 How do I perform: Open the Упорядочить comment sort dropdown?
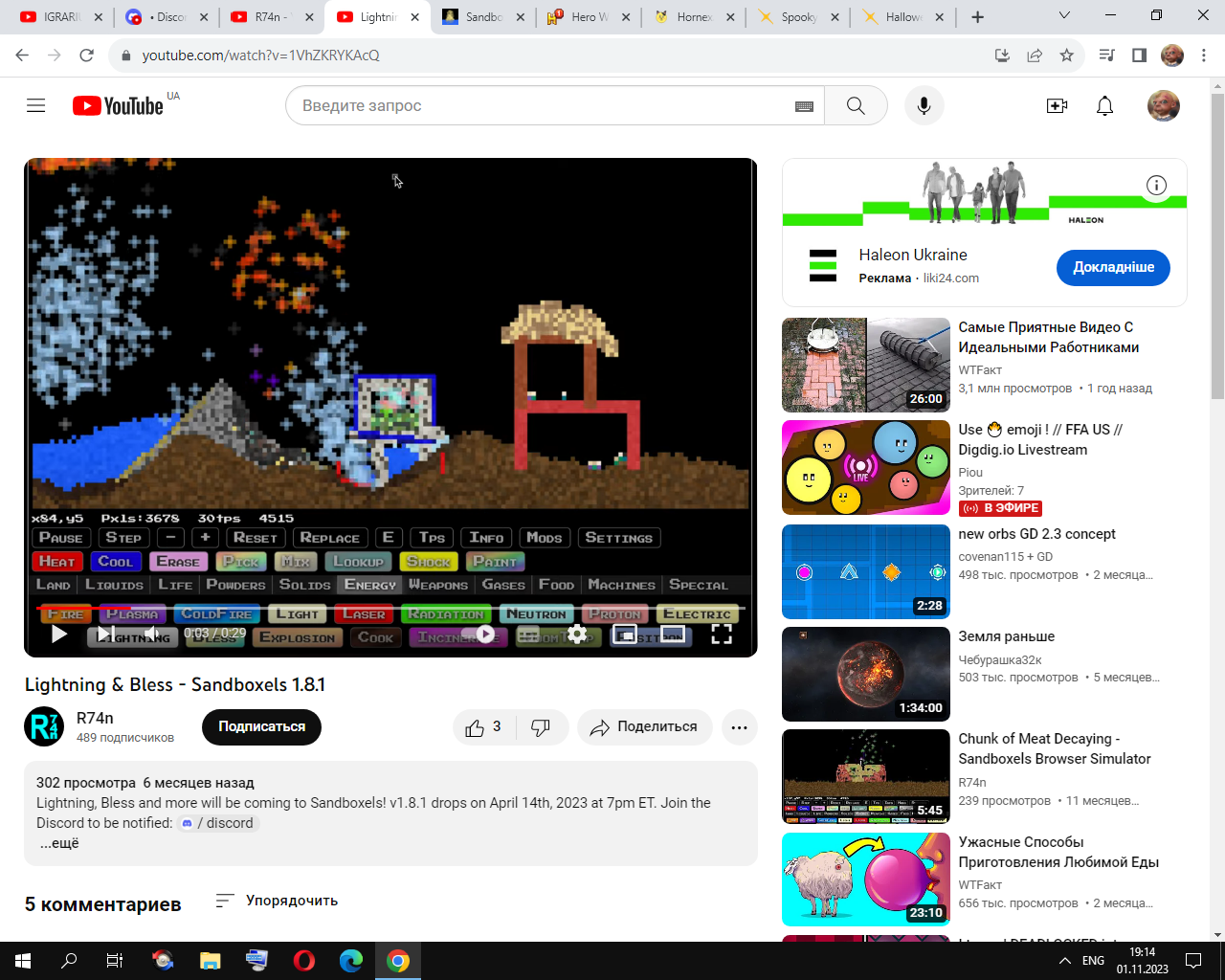pos(277,901)
